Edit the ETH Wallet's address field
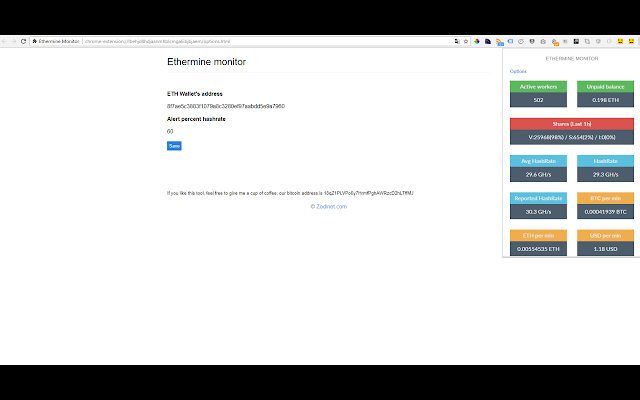640x400 pixels. point(226,106)
